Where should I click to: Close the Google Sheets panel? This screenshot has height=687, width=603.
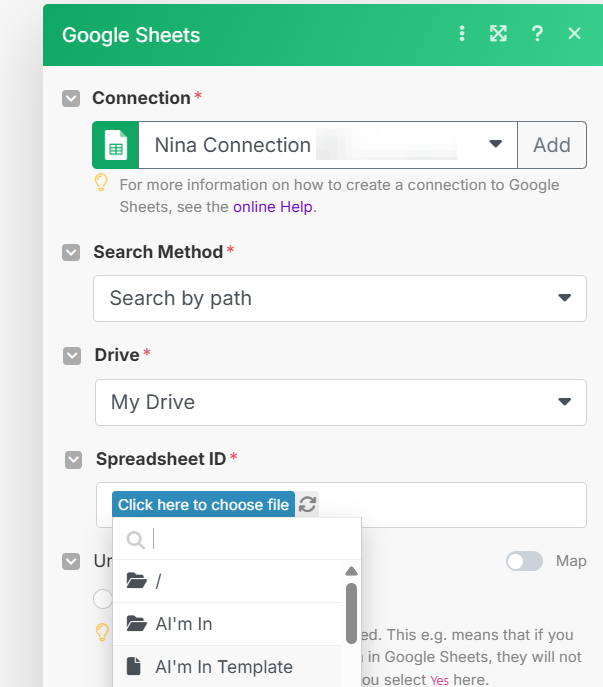point(574,33)
